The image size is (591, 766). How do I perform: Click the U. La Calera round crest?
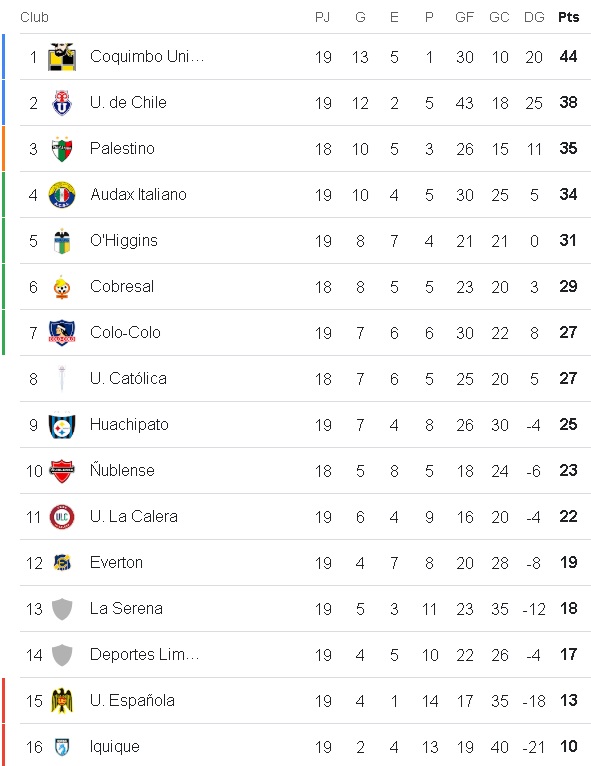(x=62, y=517)
